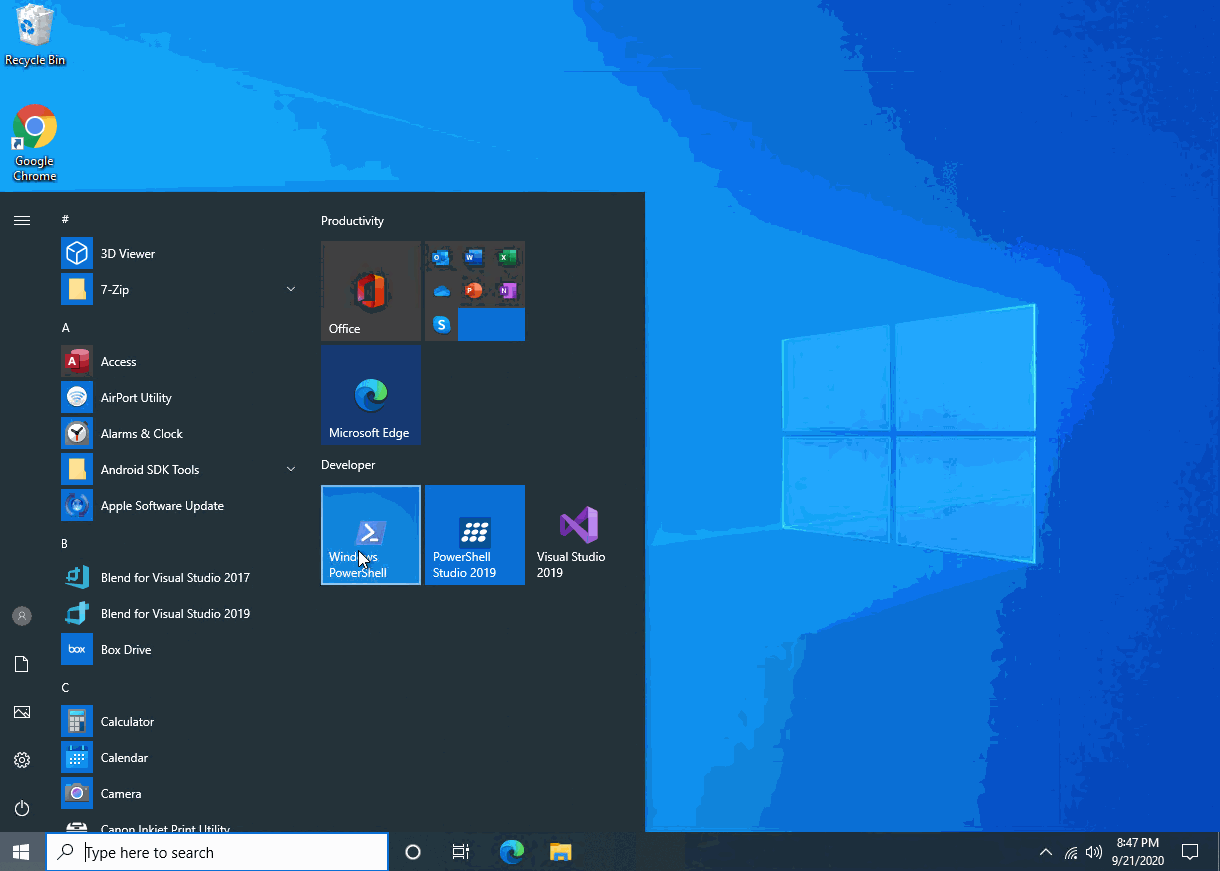Image resolution: width=1220 pixels, height=871 pixels.
Task: Open File Explorer from taskbar
Action: click(x=561, y=852)
